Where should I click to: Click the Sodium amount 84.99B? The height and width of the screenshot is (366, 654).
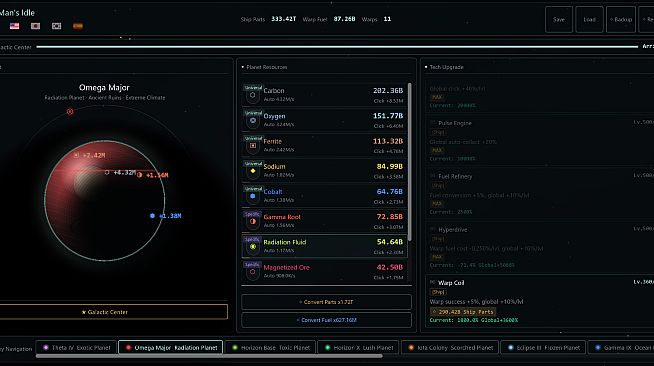(x=390, y=166)
